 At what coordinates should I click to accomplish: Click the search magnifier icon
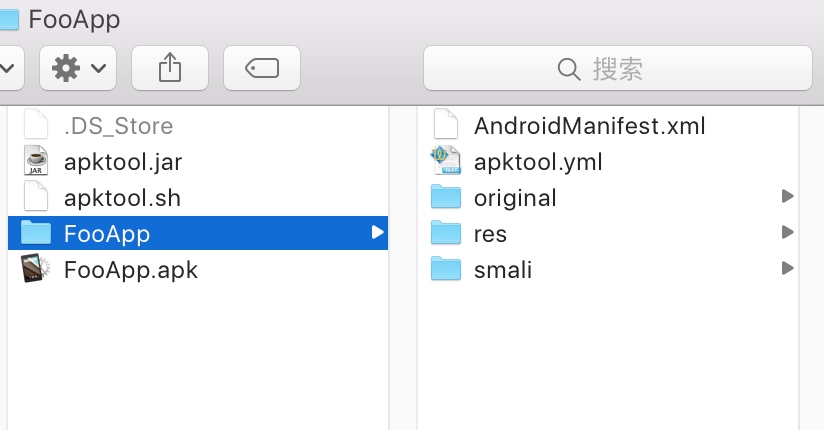pos(569,69)
